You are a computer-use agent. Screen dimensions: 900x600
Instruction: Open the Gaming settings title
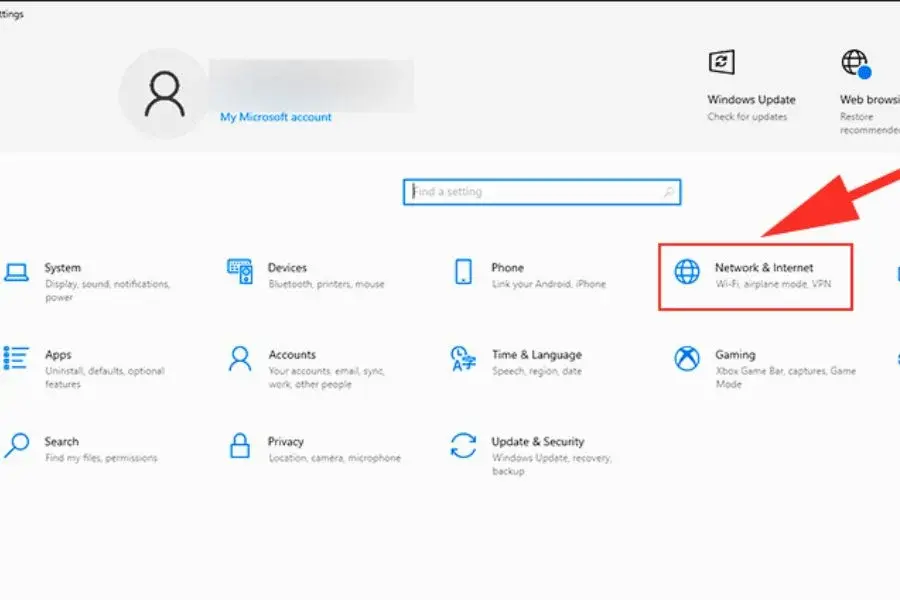(735, 355)
